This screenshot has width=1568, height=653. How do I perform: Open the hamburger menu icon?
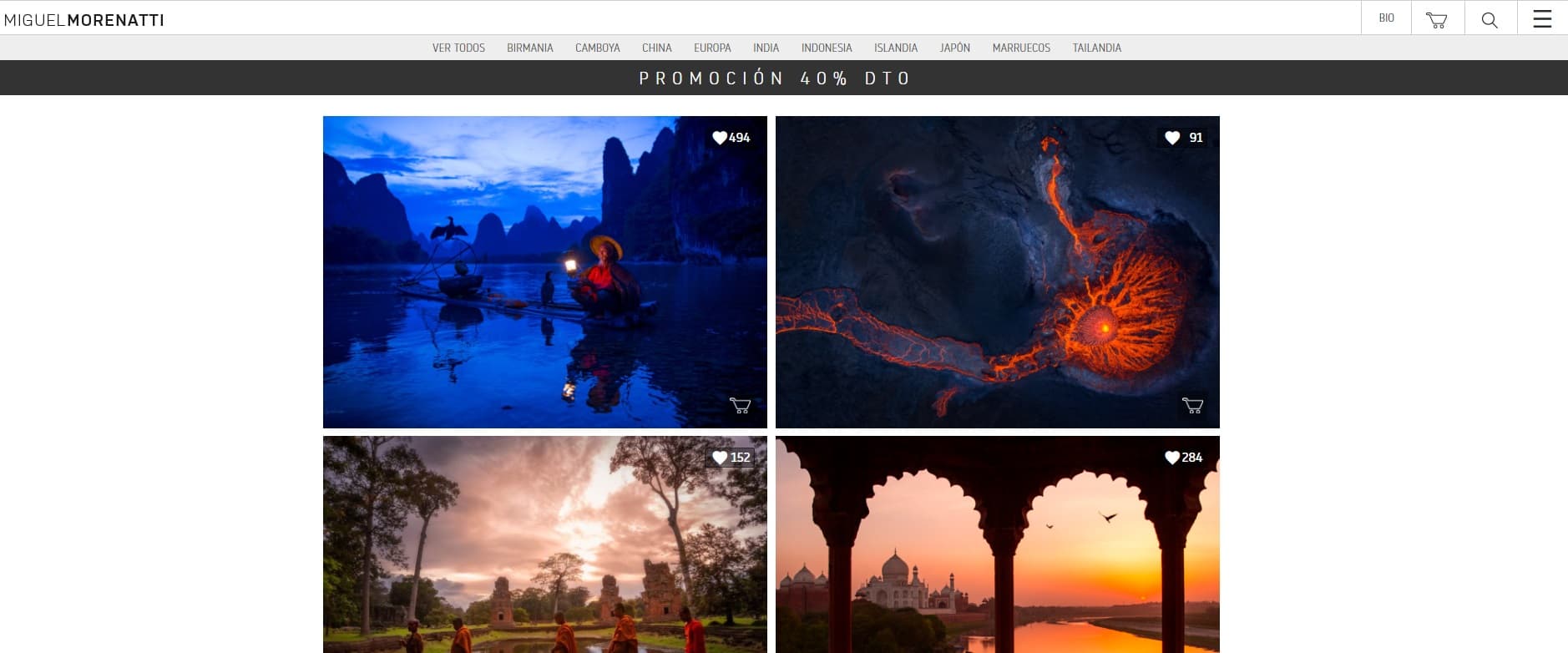(1542, 19)
